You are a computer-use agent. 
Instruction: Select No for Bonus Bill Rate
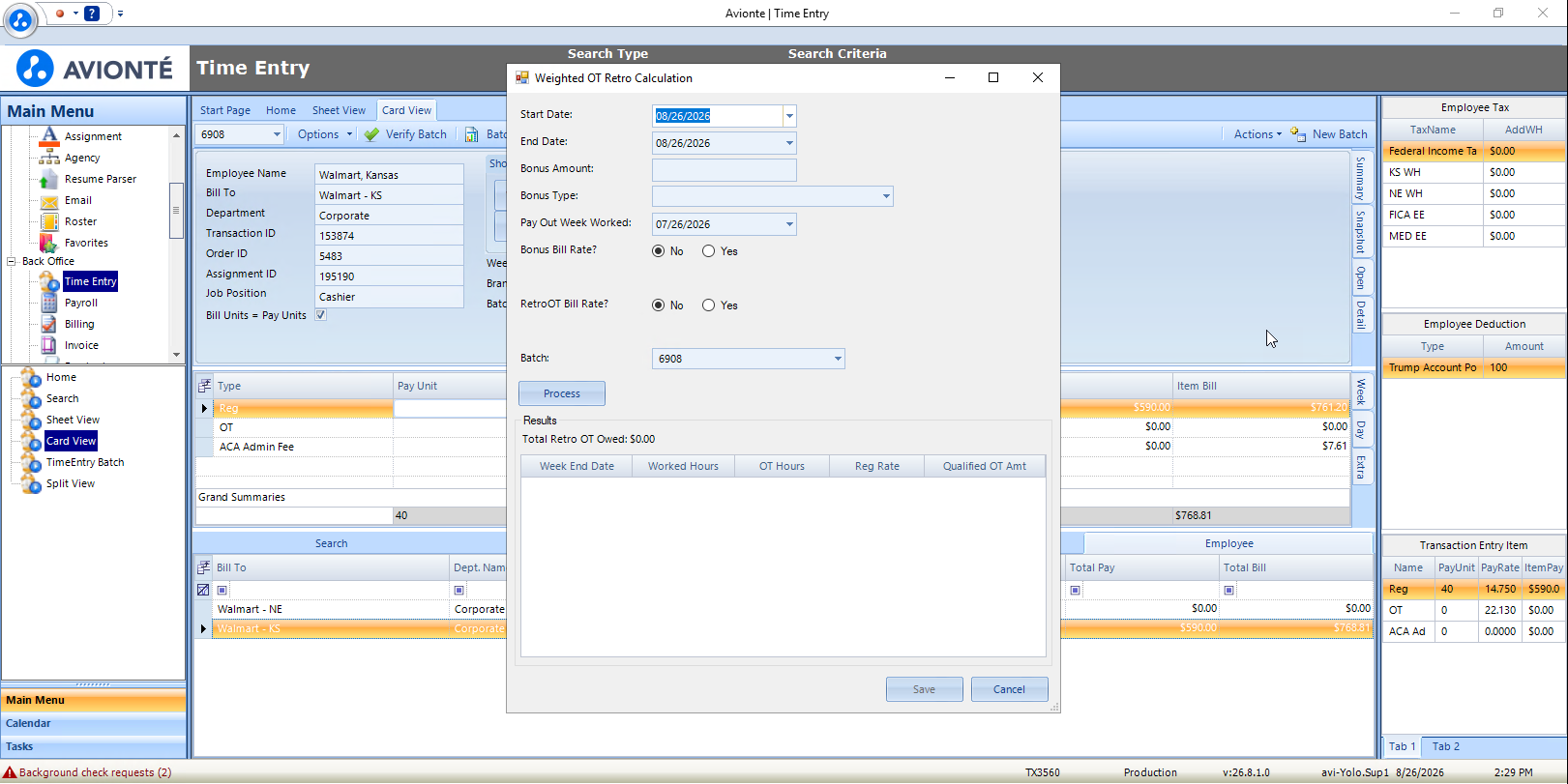coord(659,251)
